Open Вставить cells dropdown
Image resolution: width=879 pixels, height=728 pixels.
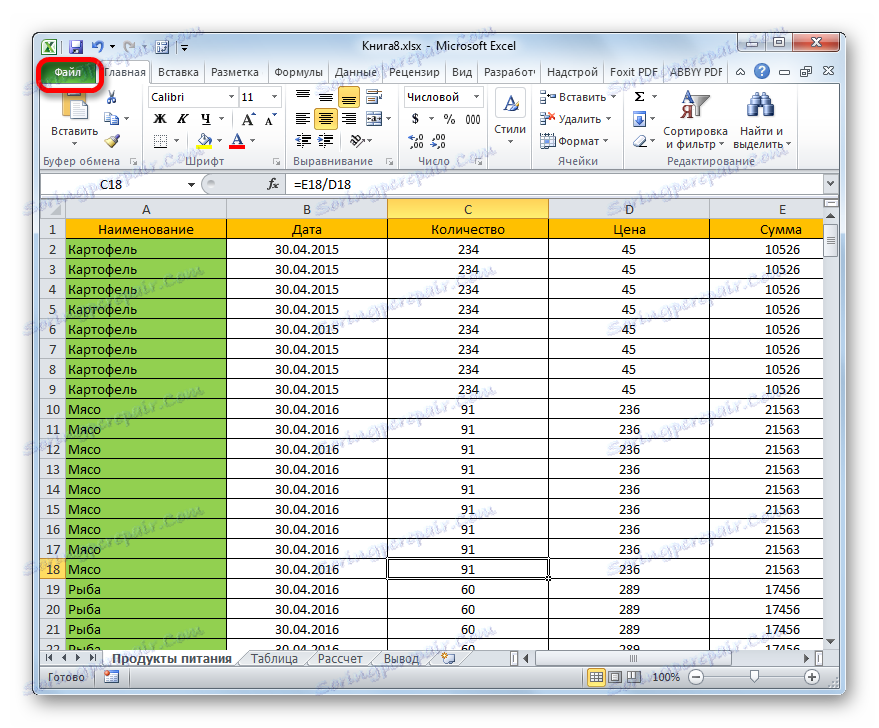[x=578, y=97]
